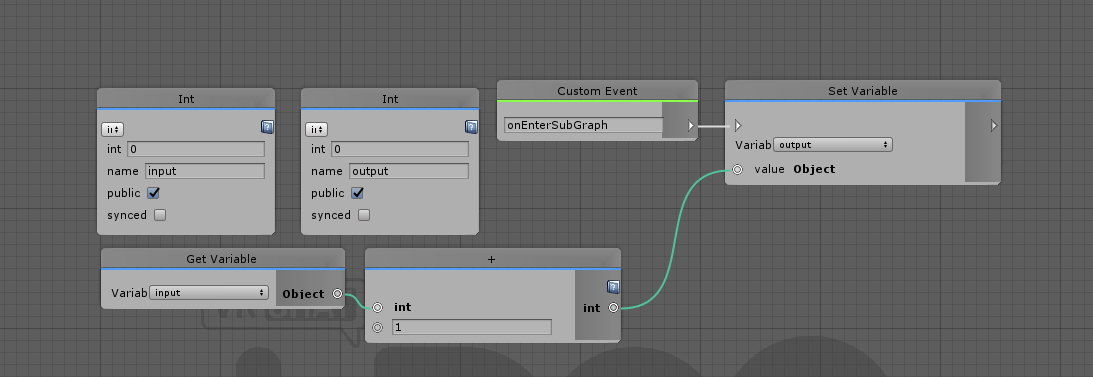1093x377 pixels.
Task: Click flow input arrow of Set Variable
Action: point(738,125)
